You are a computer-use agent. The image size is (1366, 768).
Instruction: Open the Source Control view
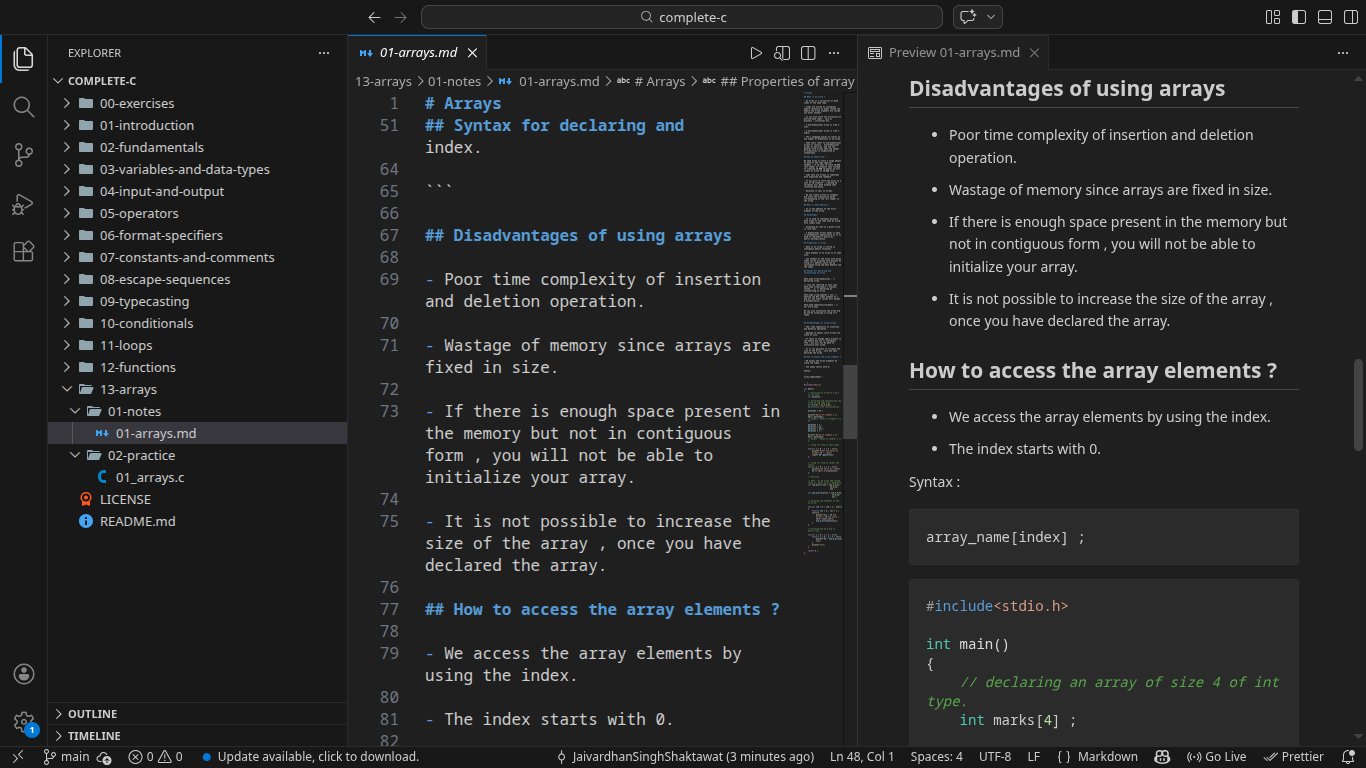(23, 155)
